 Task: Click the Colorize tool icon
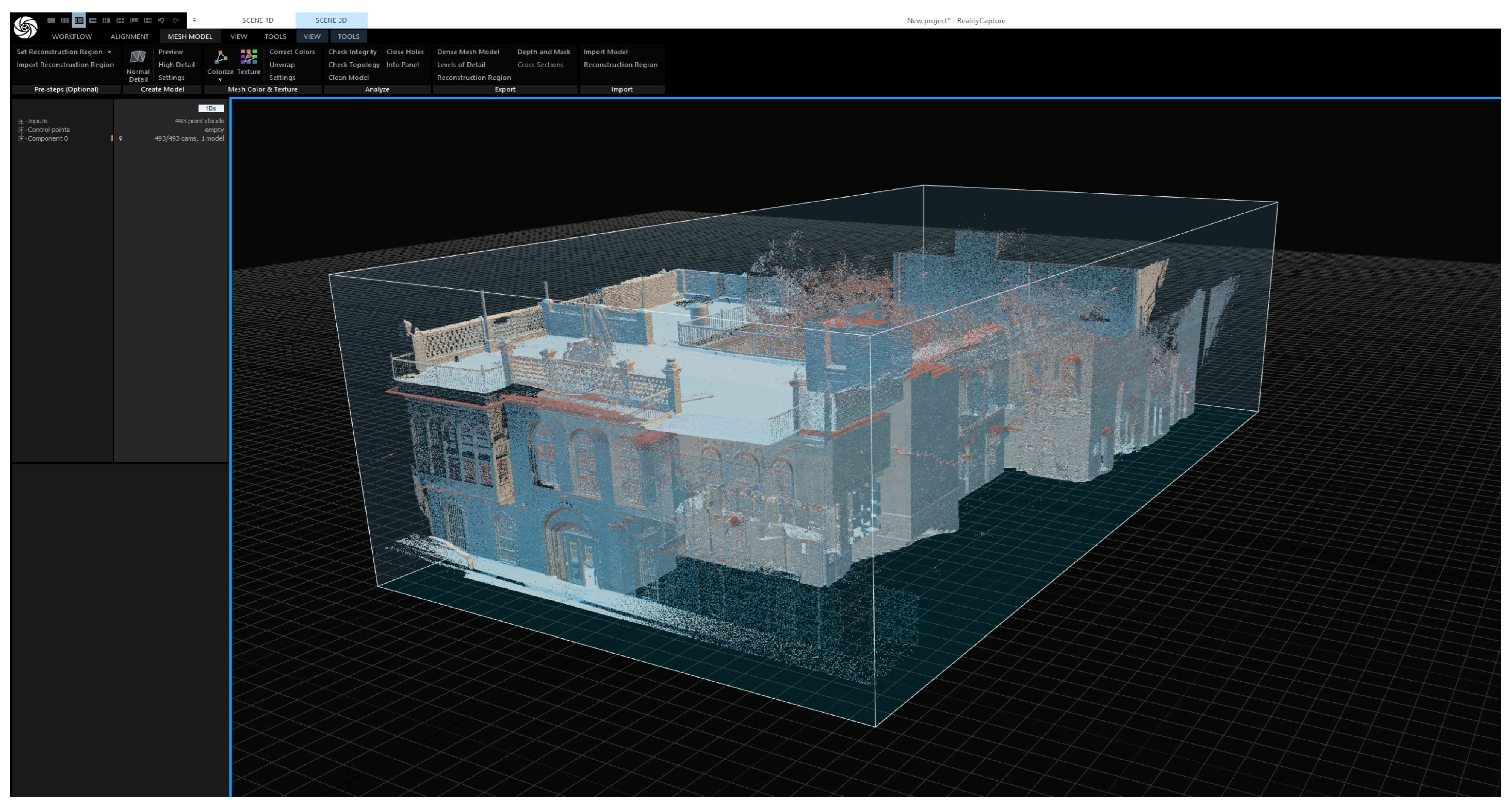(220, 57)
